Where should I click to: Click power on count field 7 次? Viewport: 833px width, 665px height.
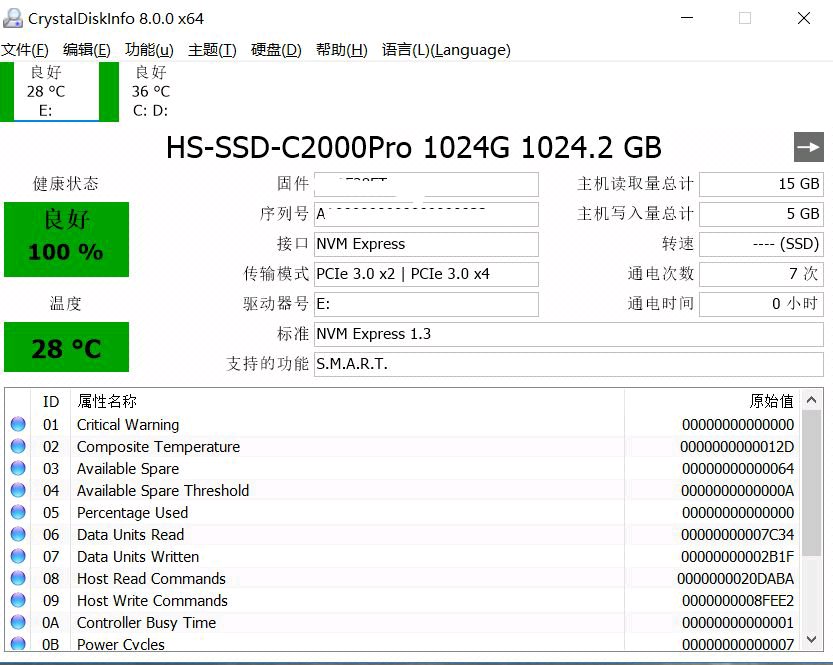(x=761, y=274)
